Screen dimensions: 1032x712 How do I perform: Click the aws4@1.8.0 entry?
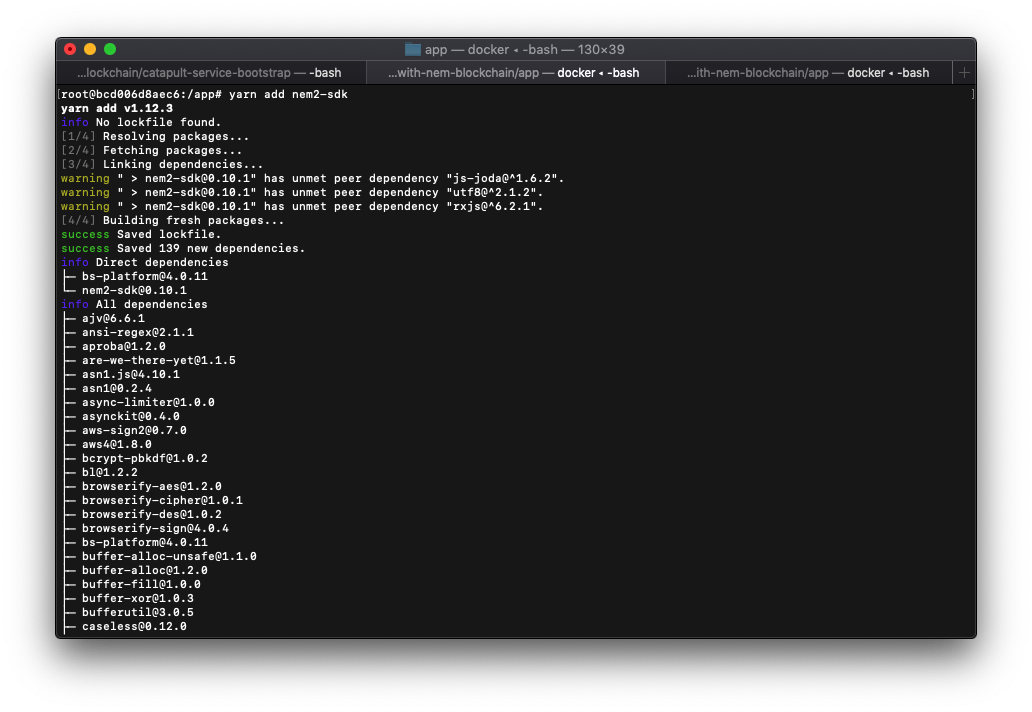click(x=116, y=444)
